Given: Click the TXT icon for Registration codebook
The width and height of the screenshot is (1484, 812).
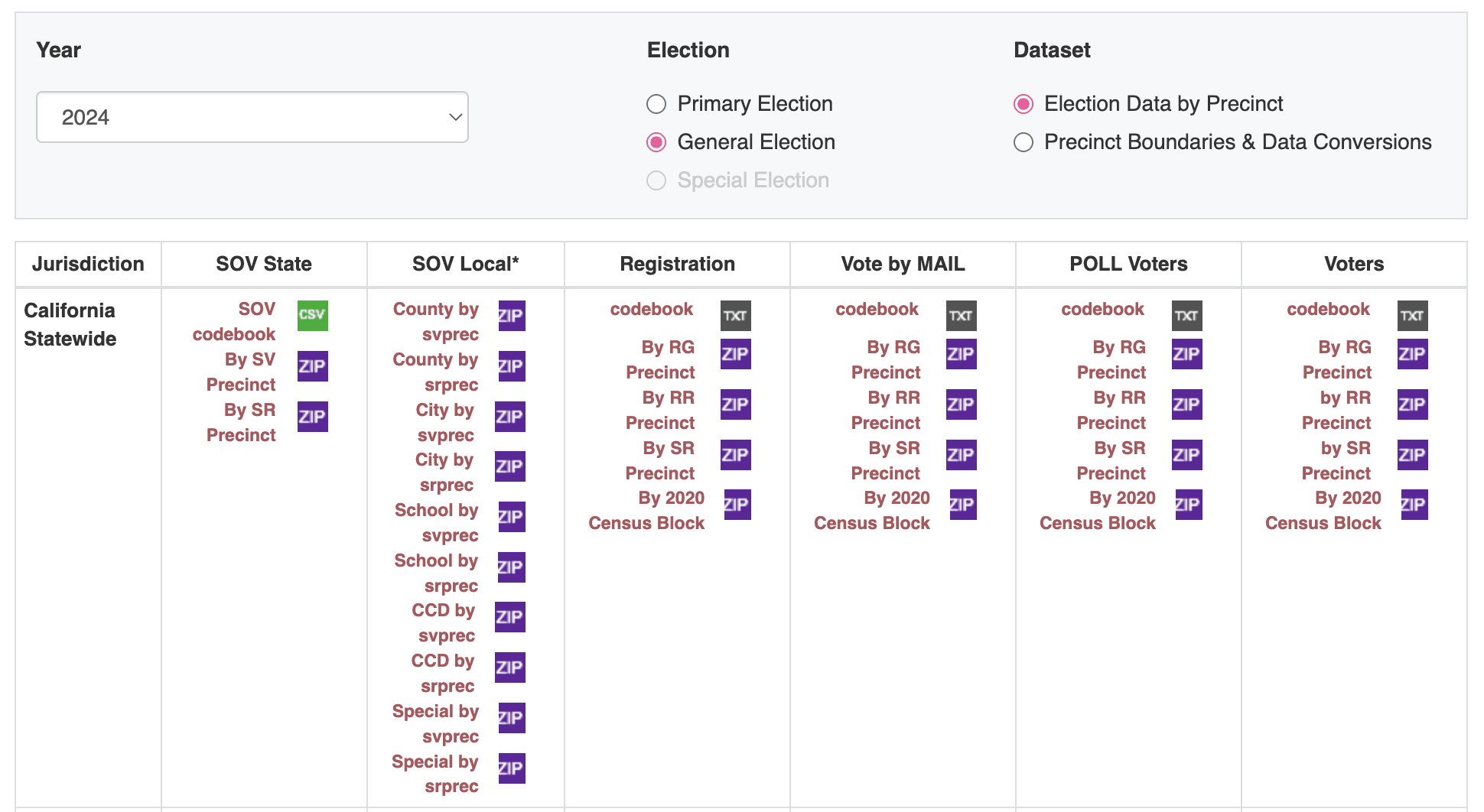Looking at the screenshot, I should 735,315.
